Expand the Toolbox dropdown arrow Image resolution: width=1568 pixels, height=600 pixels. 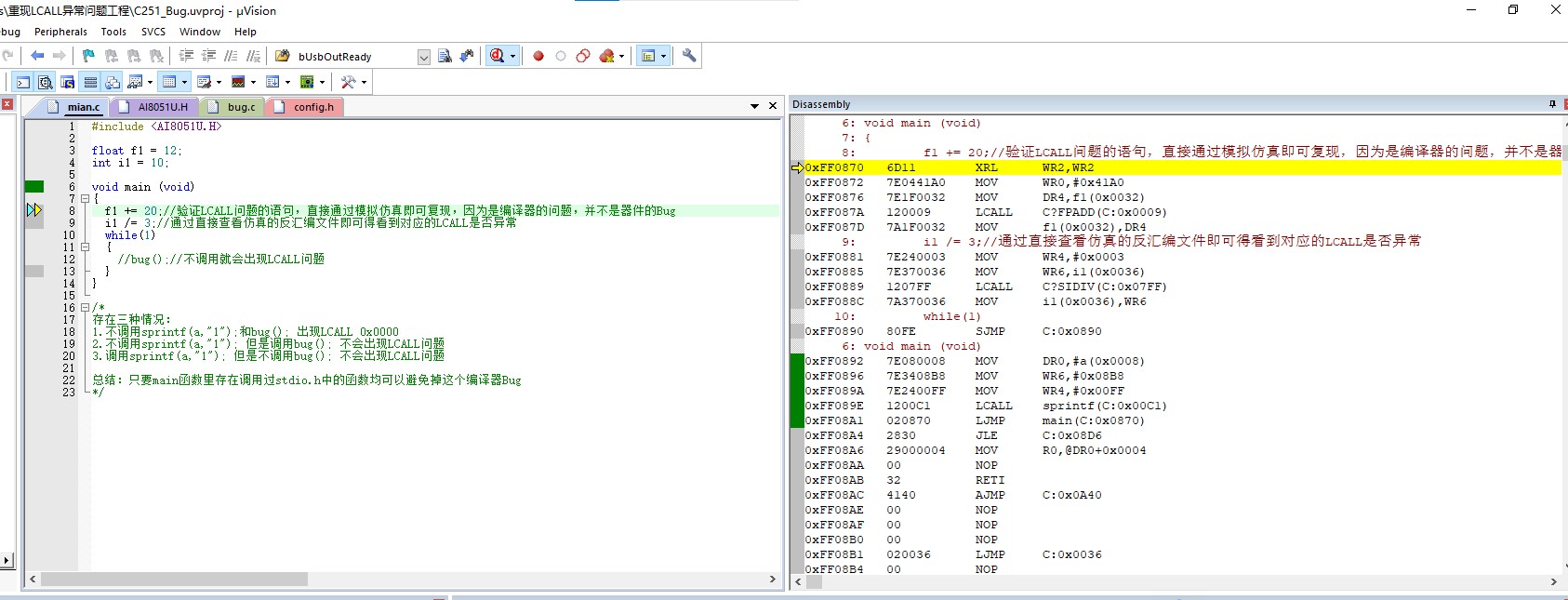[x=364, y=82]
